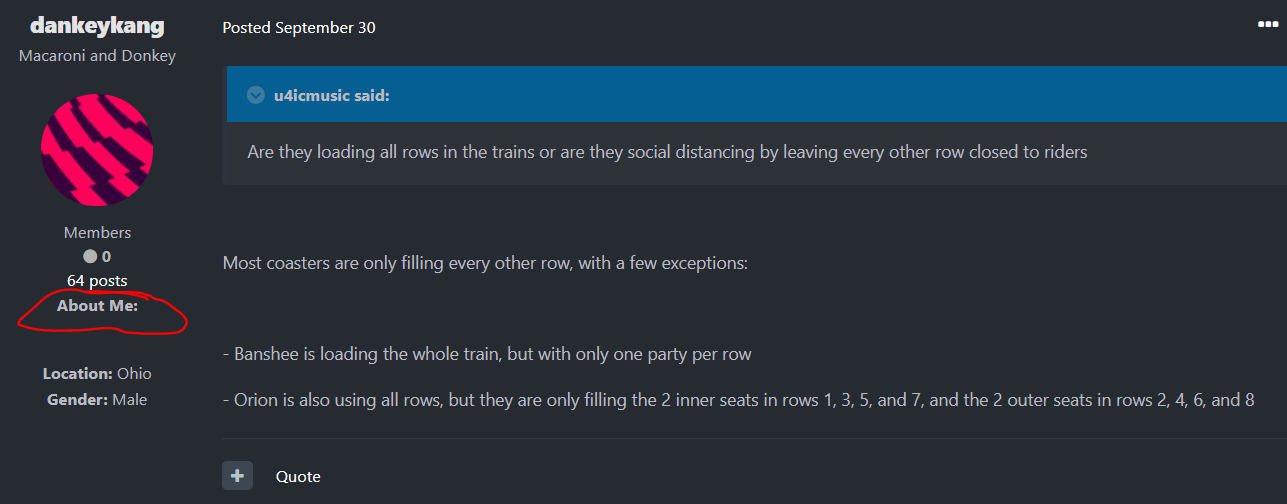Open the three-dot post options menu
The width and height of the screenshot is (1287, 504).
(1267, 25)
